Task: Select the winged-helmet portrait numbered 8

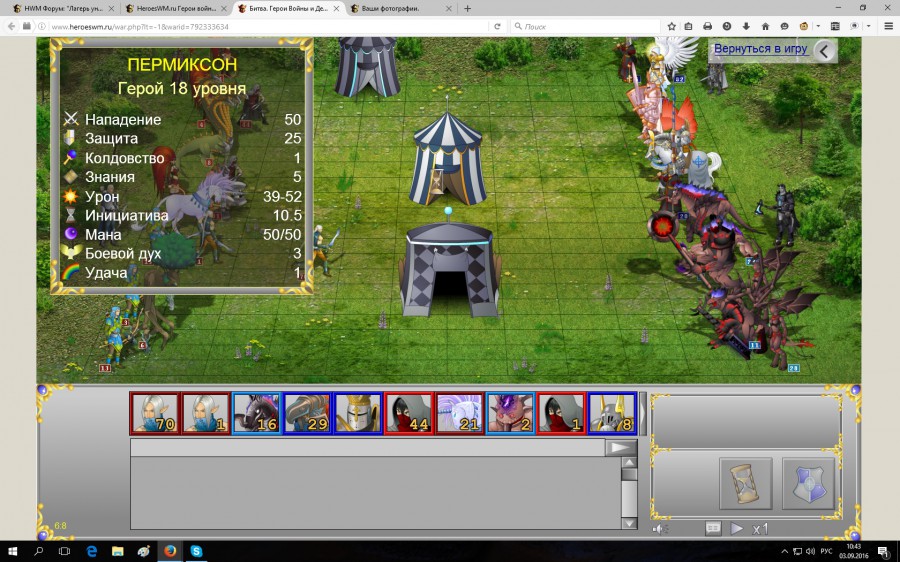Action: [612, 413]
